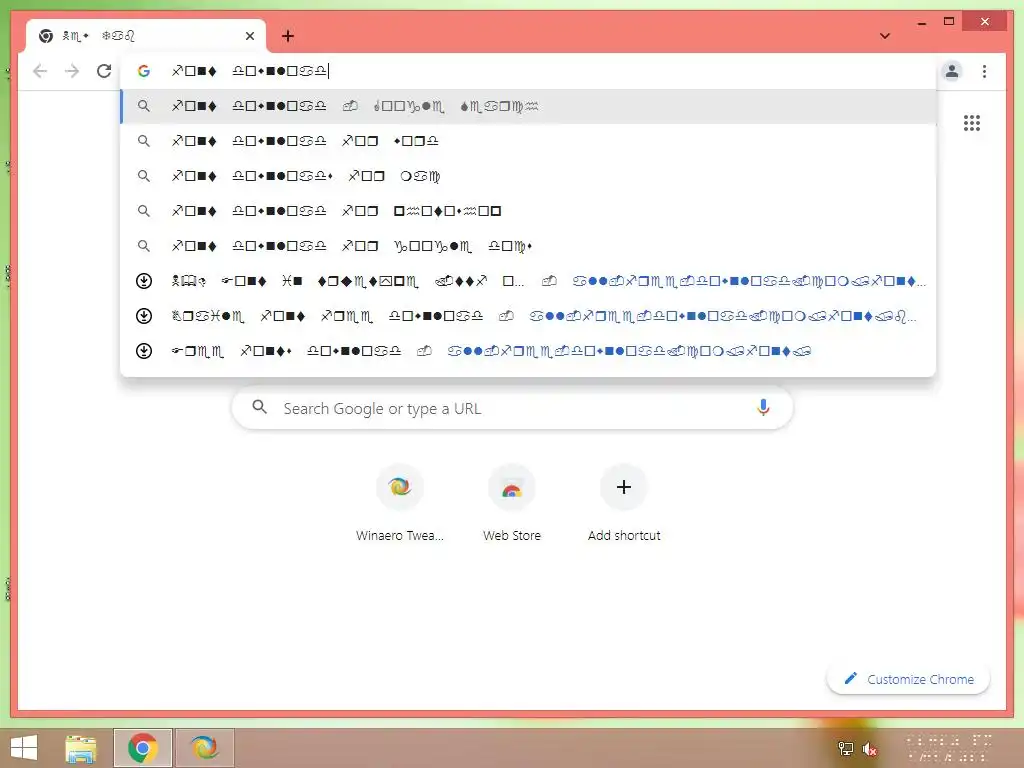Open the second download-icon URL suggestion
1024x768 pixels.
click(528, 316)
